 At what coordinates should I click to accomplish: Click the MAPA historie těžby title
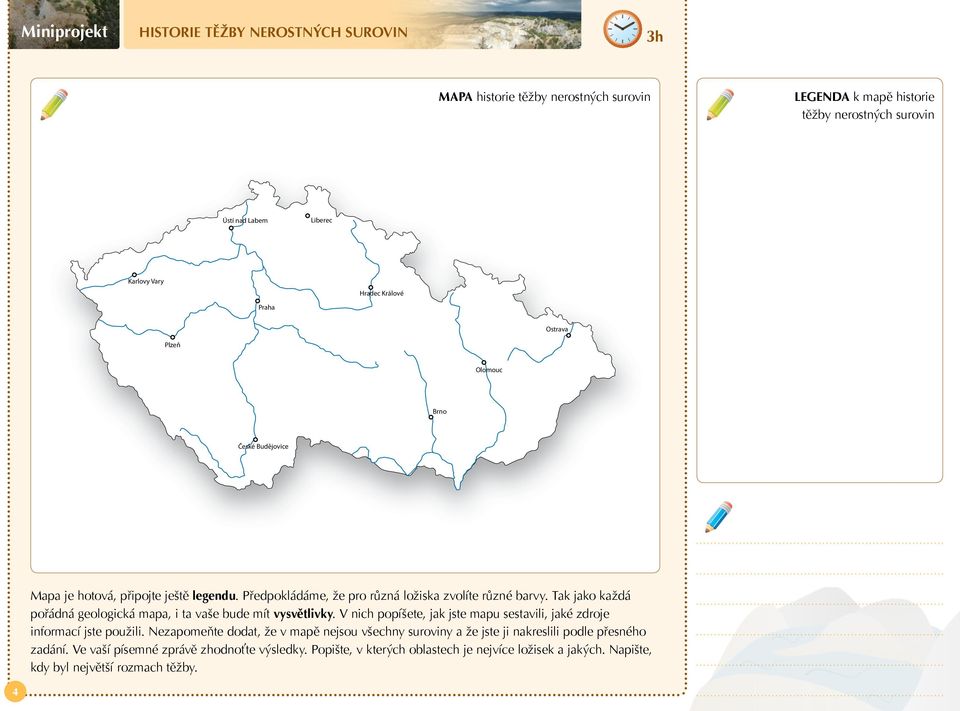(x=544, y=97)
